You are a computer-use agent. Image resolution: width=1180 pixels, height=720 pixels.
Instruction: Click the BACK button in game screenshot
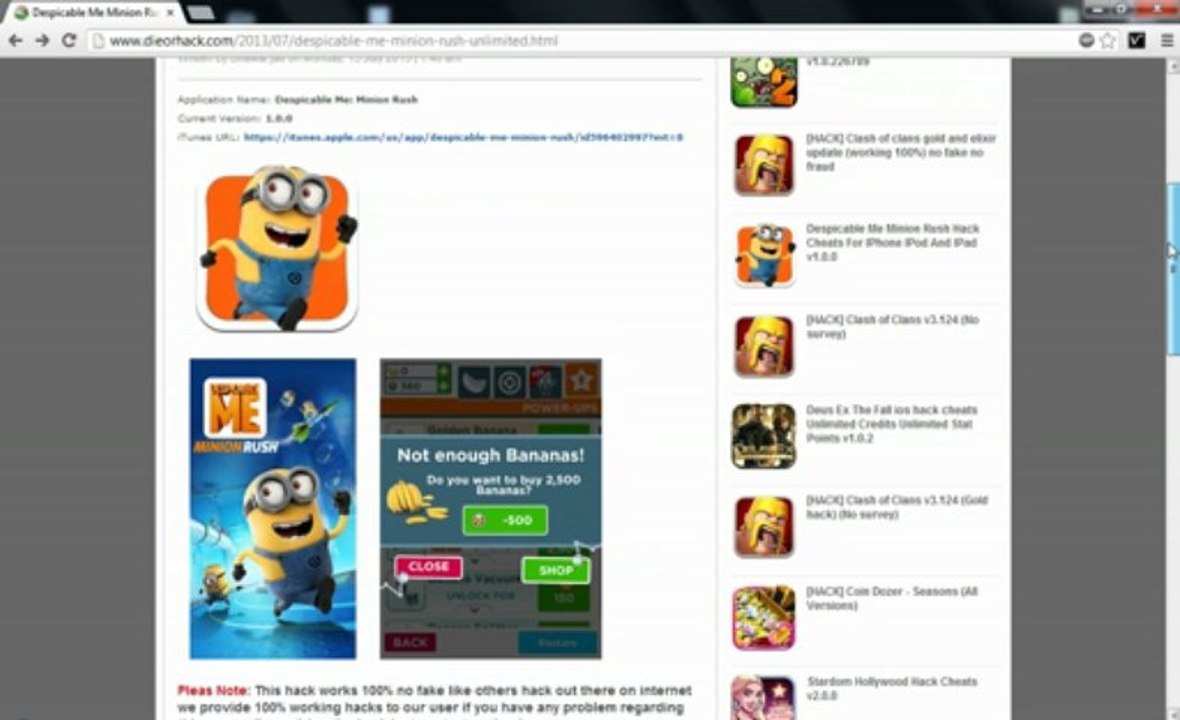click(410, 643)
